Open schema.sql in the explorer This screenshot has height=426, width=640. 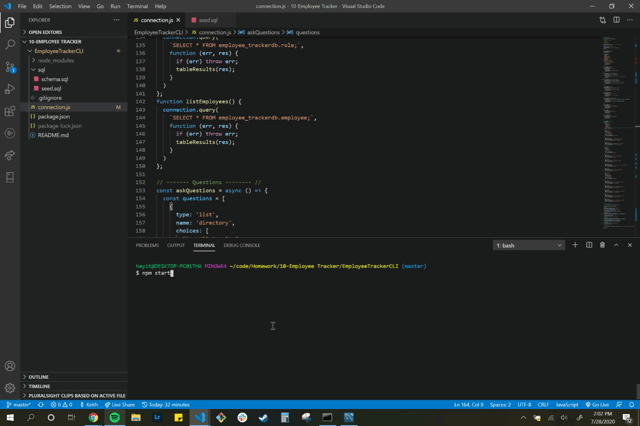coord(74,79)
